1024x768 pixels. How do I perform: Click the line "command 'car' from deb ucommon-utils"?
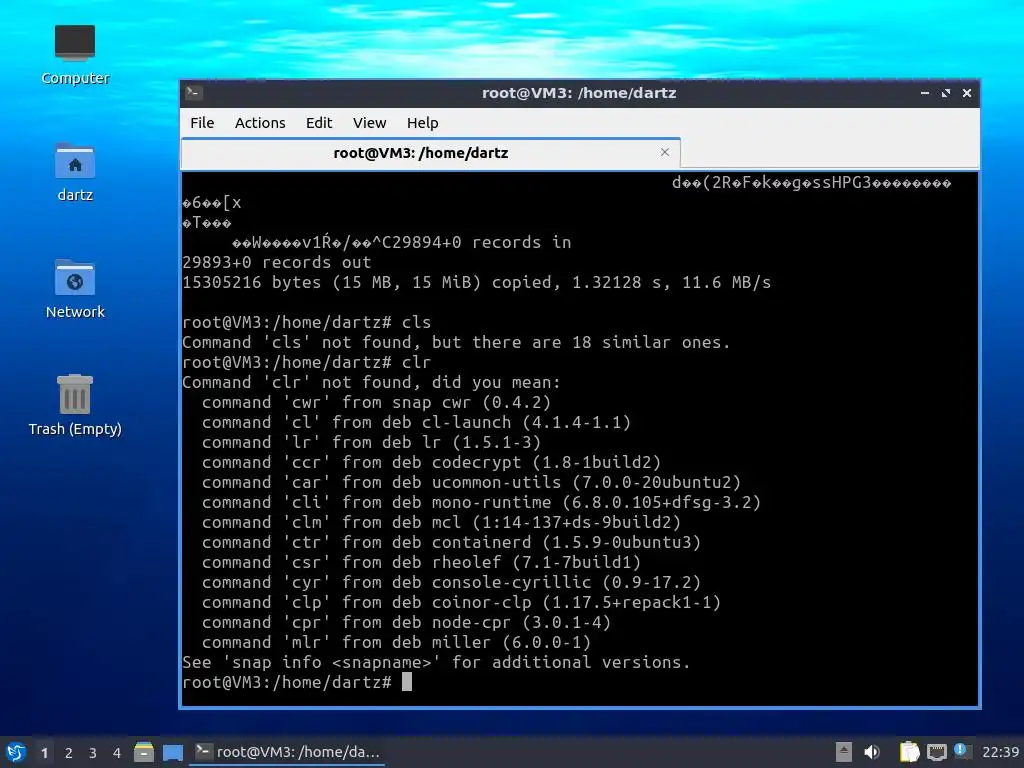(471, 483)
